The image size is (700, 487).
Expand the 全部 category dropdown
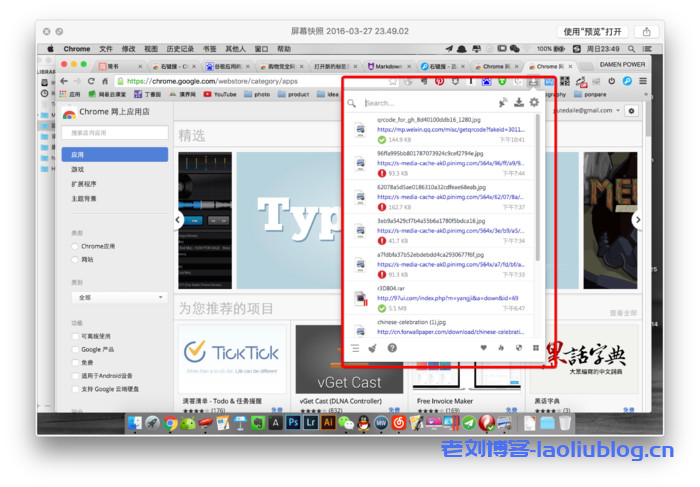(x=115, y=297)
